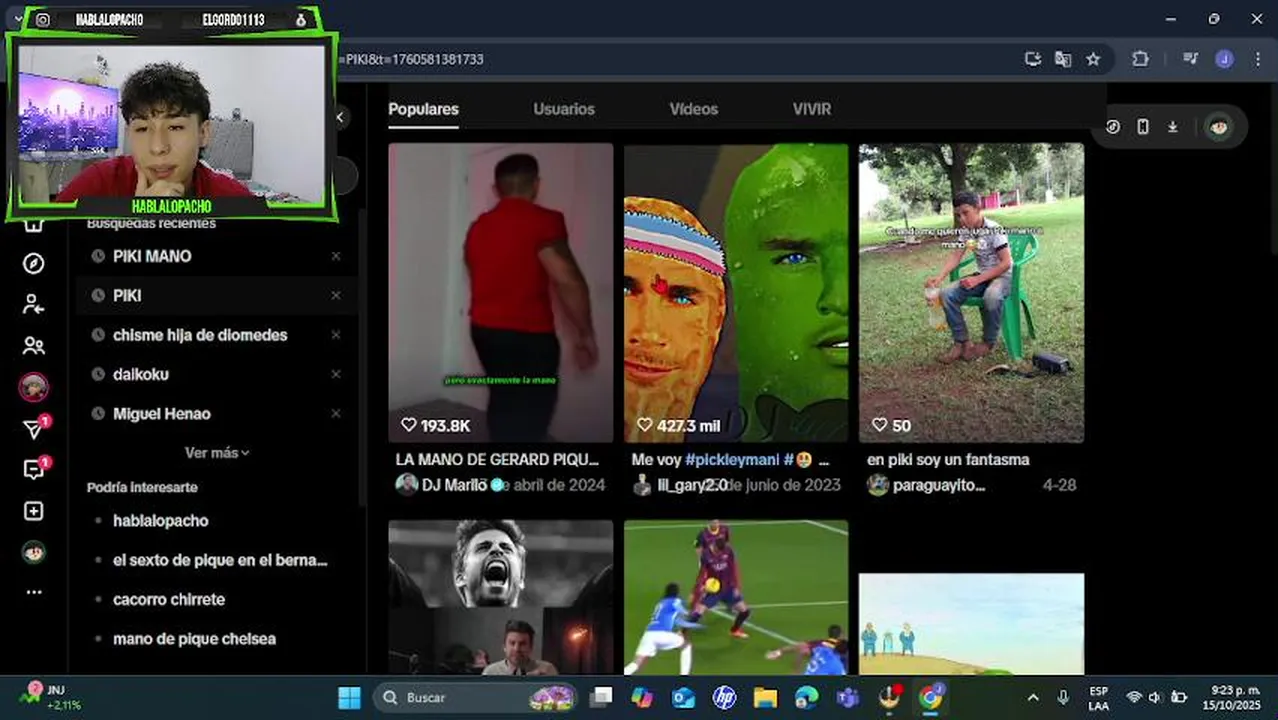1278x720 pixels.
Task: Open the Explore compass icon in sidebar
Action: pos(34,263)
